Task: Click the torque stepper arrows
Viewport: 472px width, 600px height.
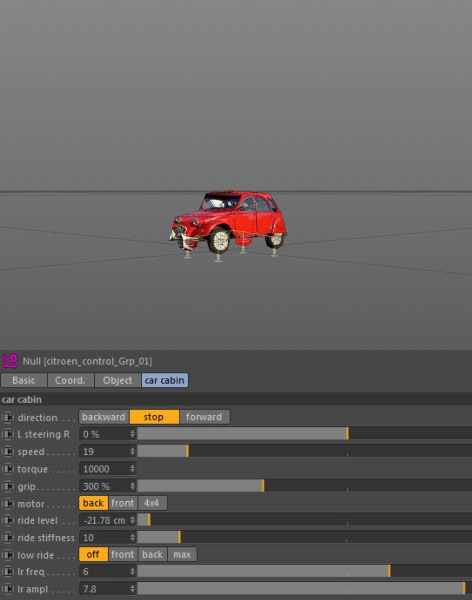Action: click(132, 468)
